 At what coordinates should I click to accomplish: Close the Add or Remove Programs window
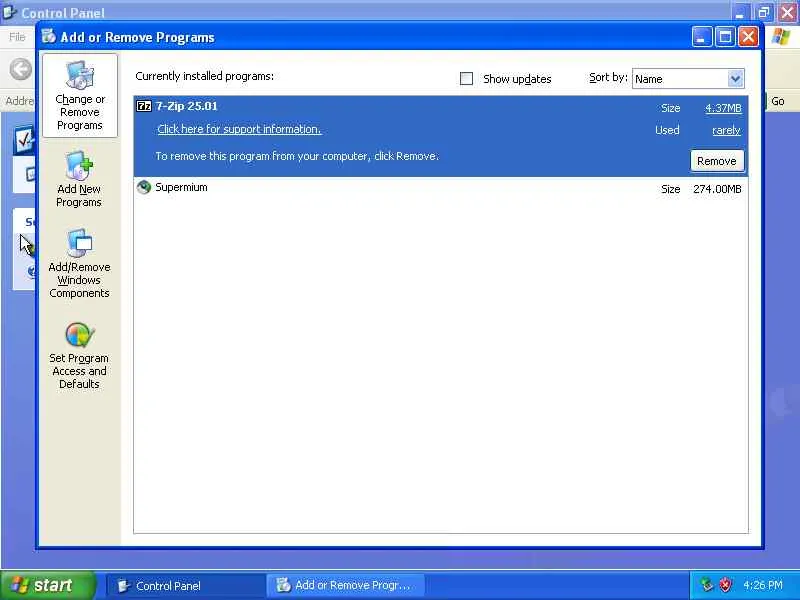(x=748, y=37)
